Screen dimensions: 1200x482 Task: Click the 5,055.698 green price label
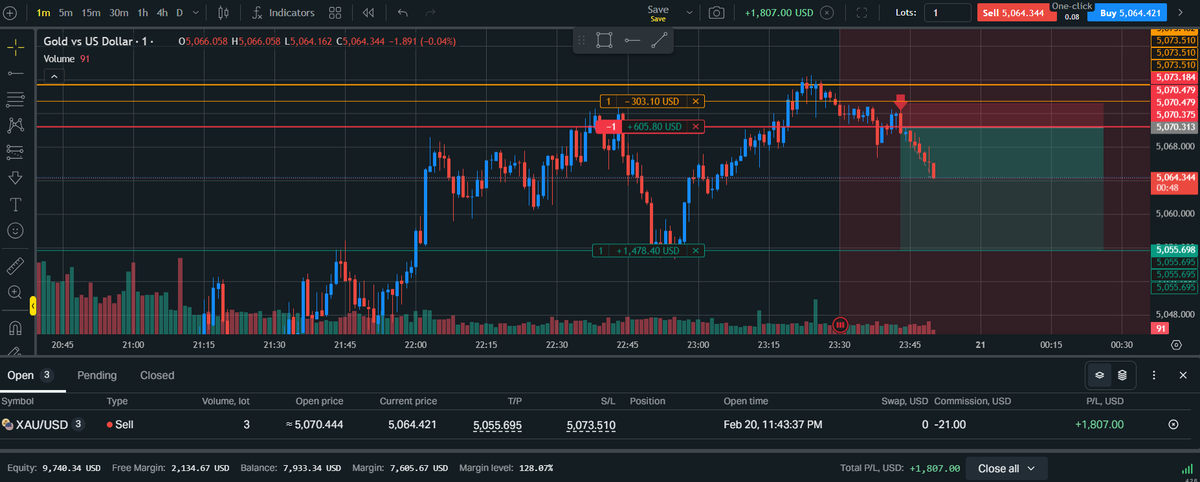(1175, 249)
